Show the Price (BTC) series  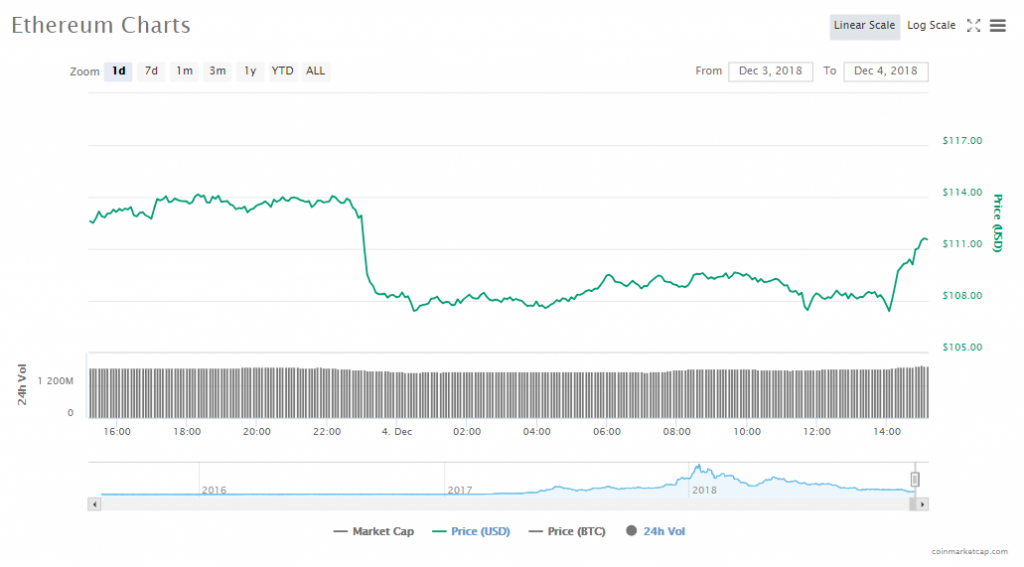click(x=566, y=531)
